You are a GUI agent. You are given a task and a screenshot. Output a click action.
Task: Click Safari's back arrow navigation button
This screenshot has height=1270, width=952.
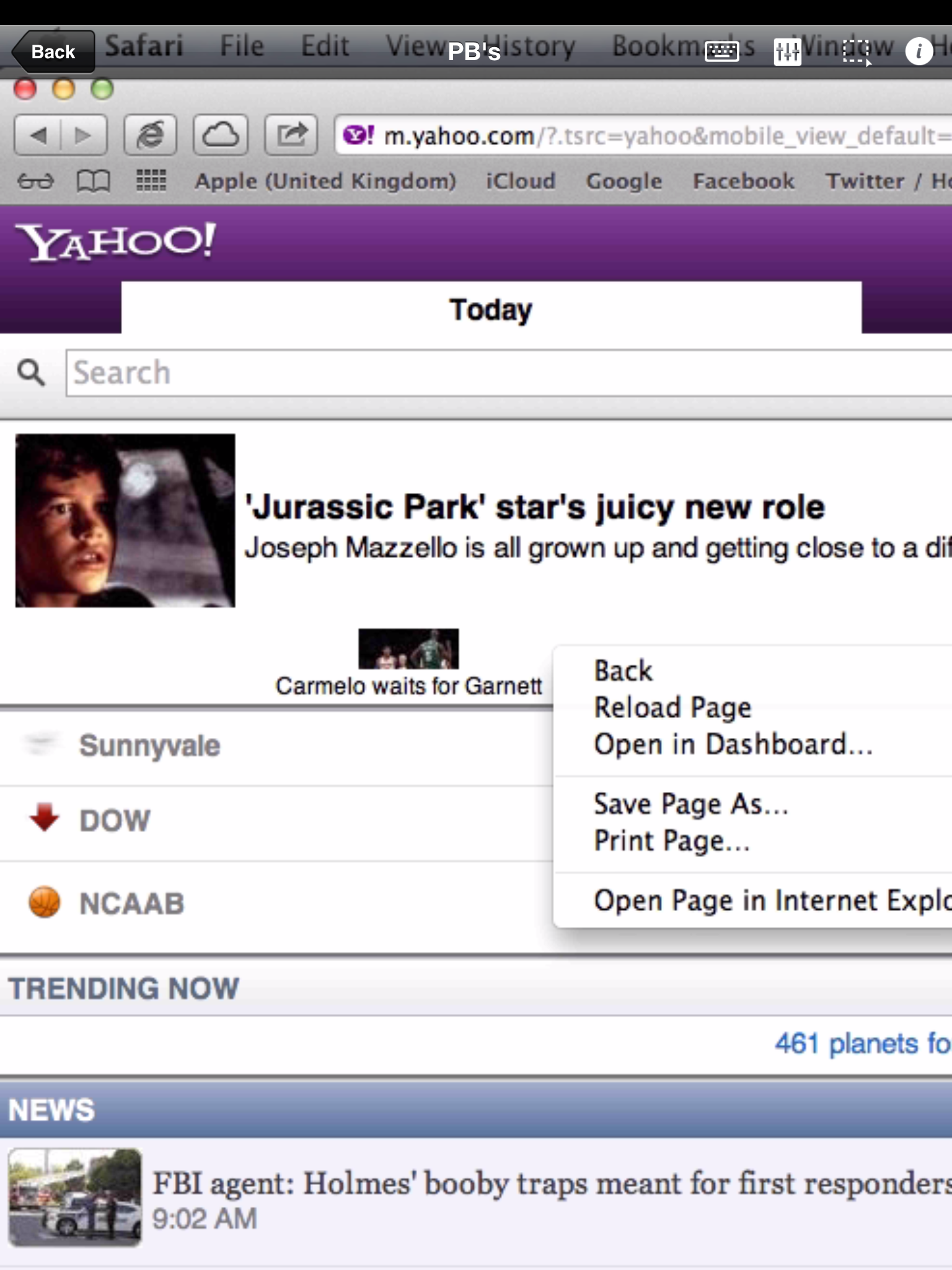(38, 135)
